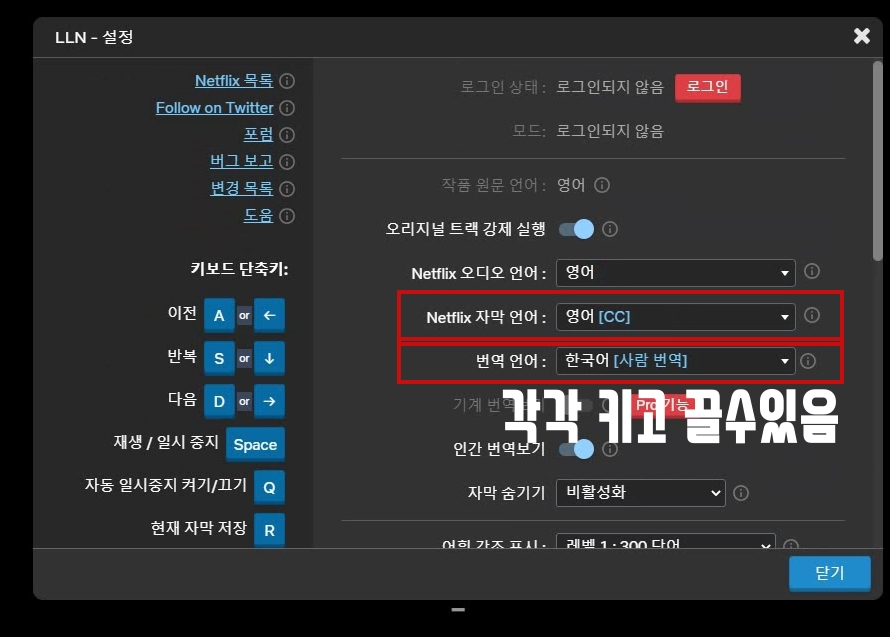The width and height of the screenshot is (890, 637).
Task: Close the LLN 설정 dialog with X
Action: click(862, 36)
